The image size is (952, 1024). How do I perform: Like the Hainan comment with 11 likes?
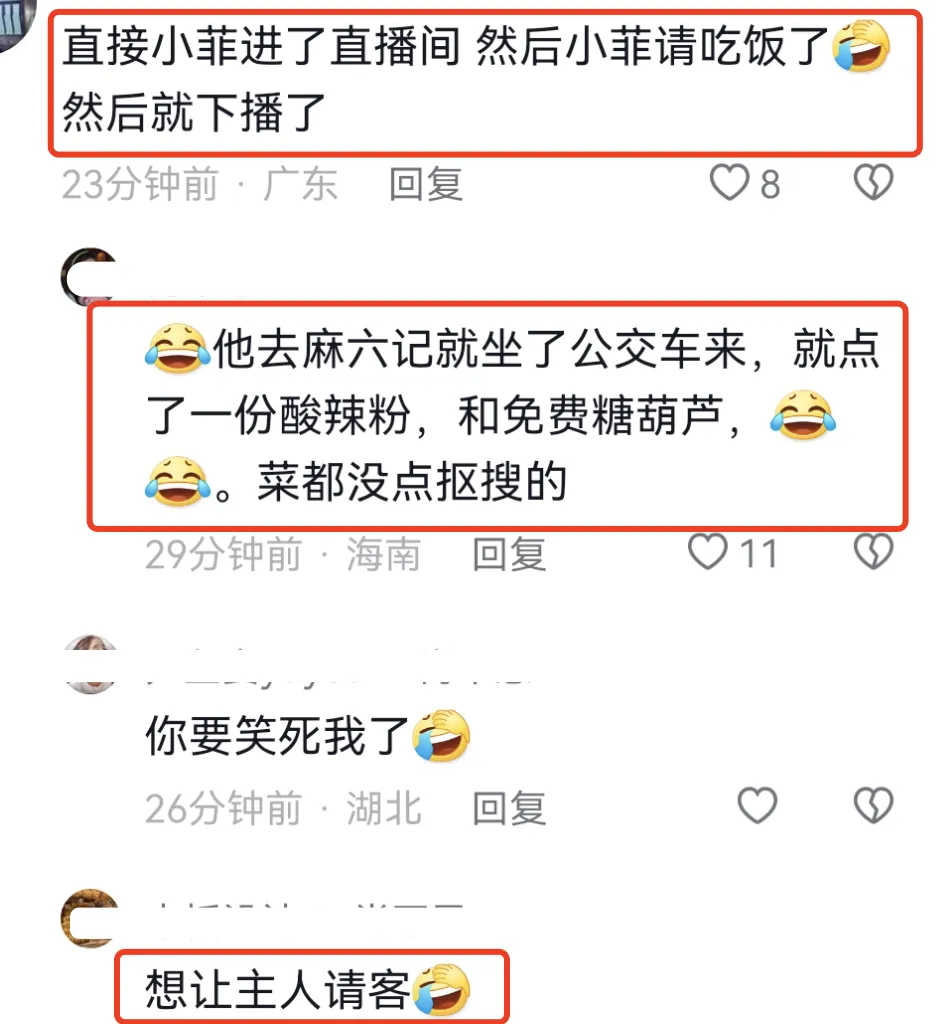click(x=708, y=552)
